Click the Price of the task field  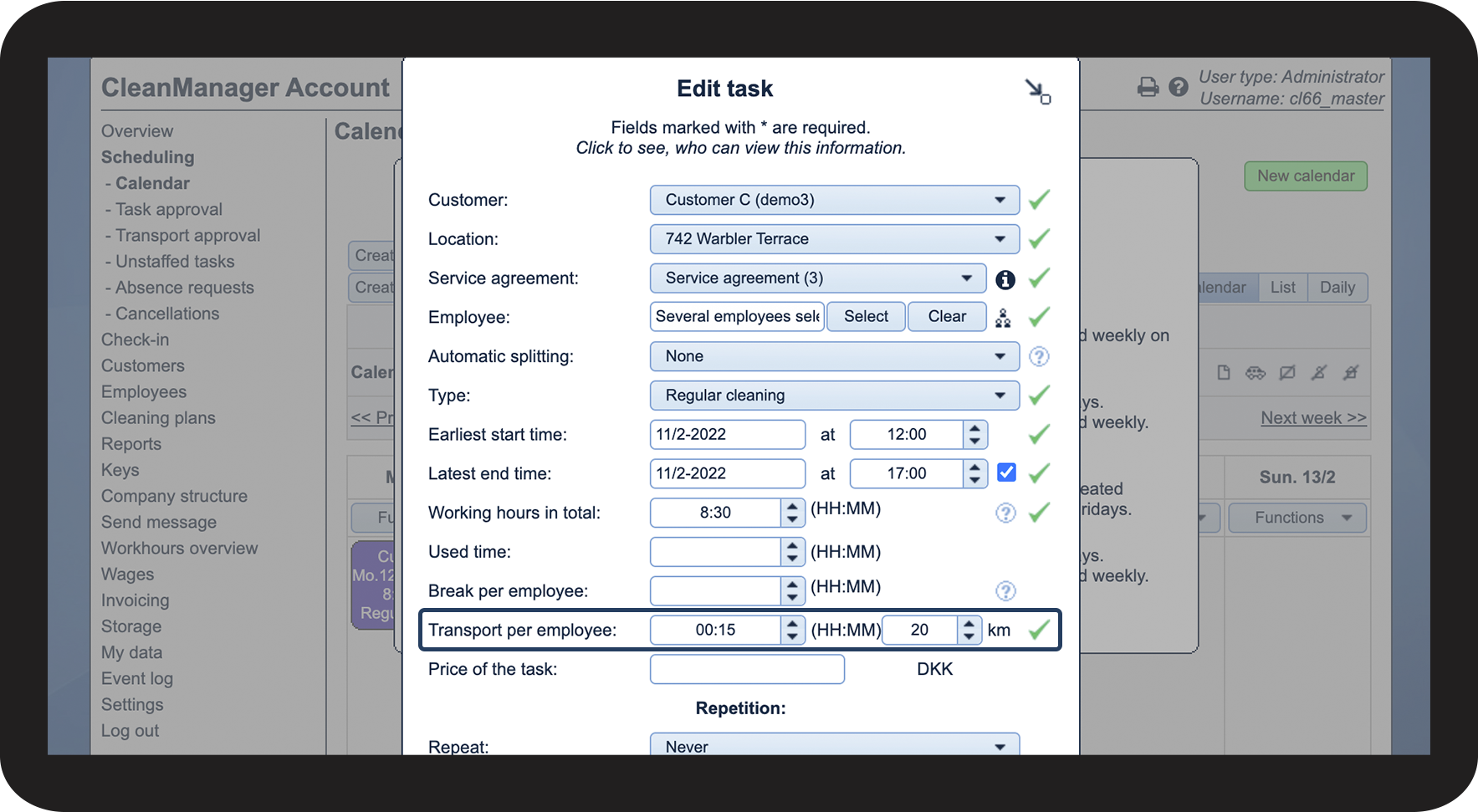(x=747, y=669)
